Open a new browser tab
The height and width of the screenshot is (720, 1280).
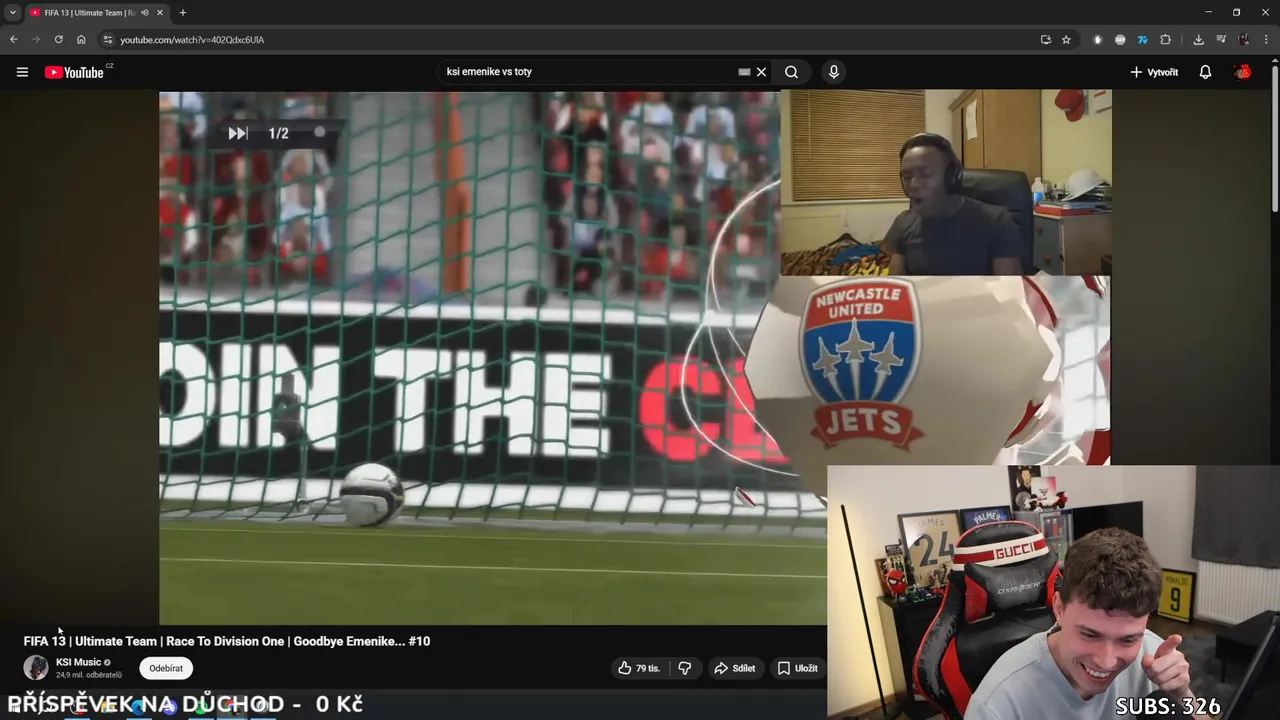182,13
